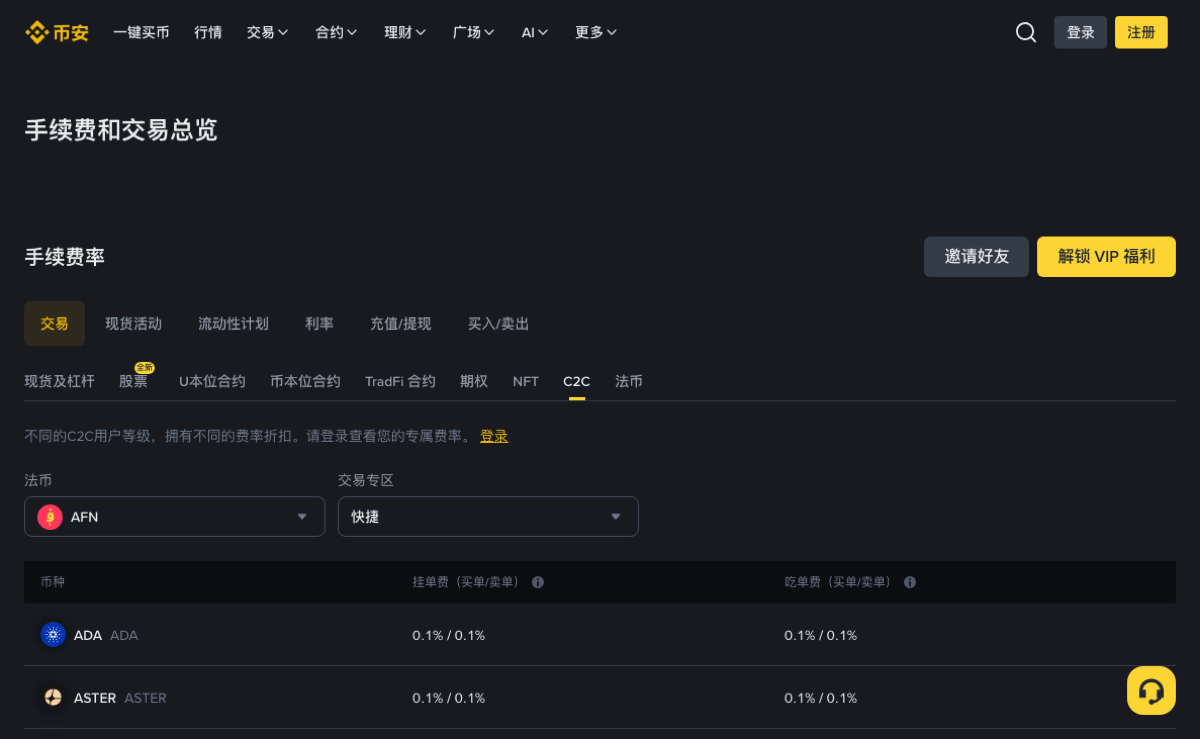Click ASTER taker fee 0.1% / 0.1%

pyautogui.click(x=821, y=698)
